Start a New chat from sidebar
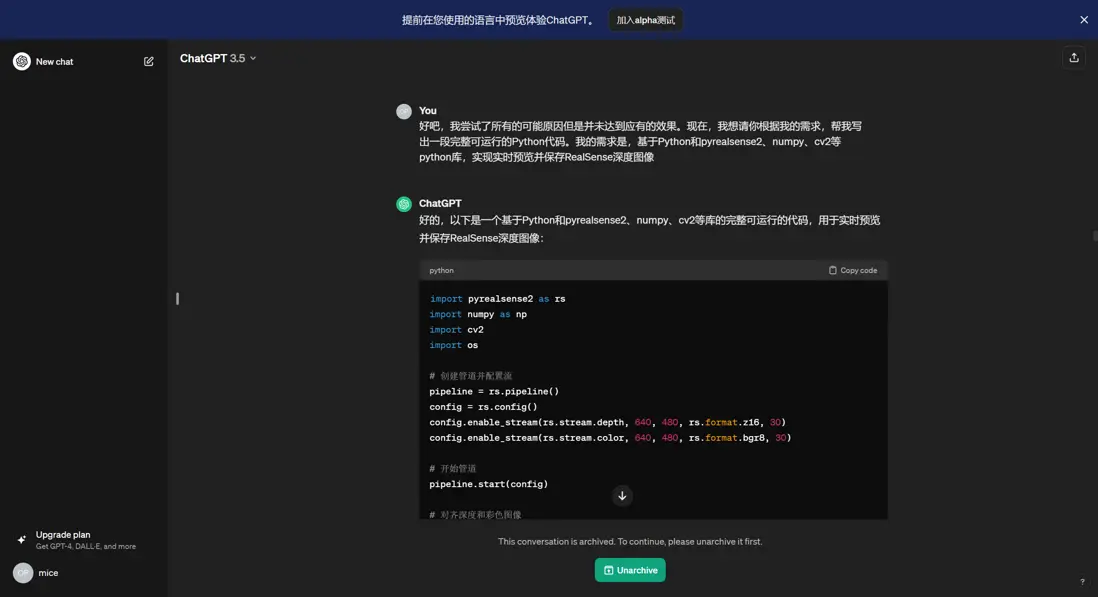This screenshot has height=597, width=1098. click(83, 62)
